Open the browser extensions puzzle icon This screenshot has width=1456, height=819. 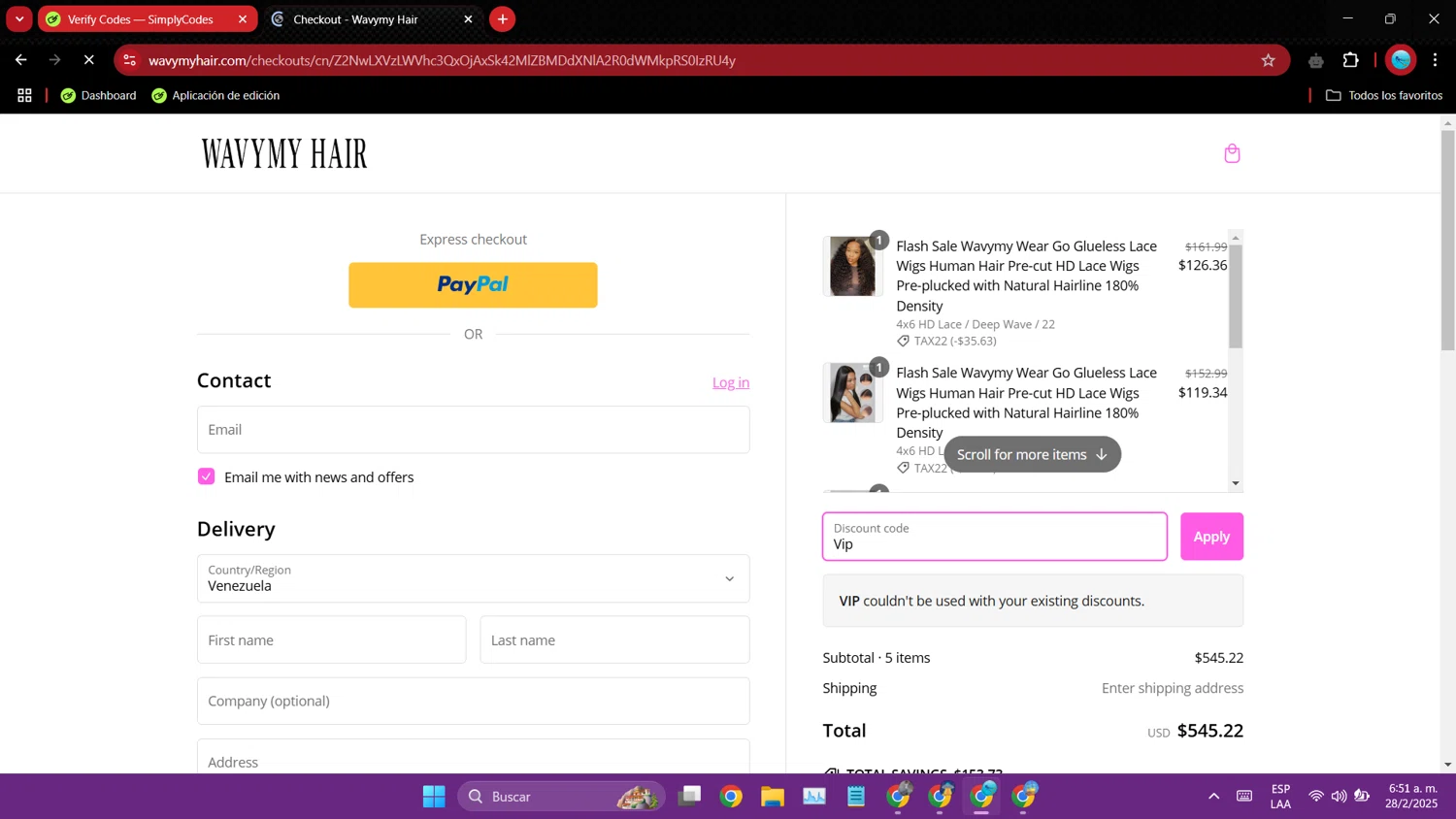coord(1350,60)
